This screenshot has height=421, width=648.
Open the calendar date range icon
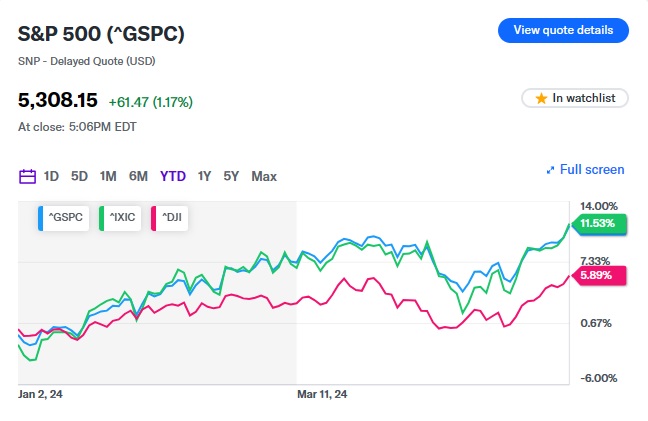[x=27, y=176]
